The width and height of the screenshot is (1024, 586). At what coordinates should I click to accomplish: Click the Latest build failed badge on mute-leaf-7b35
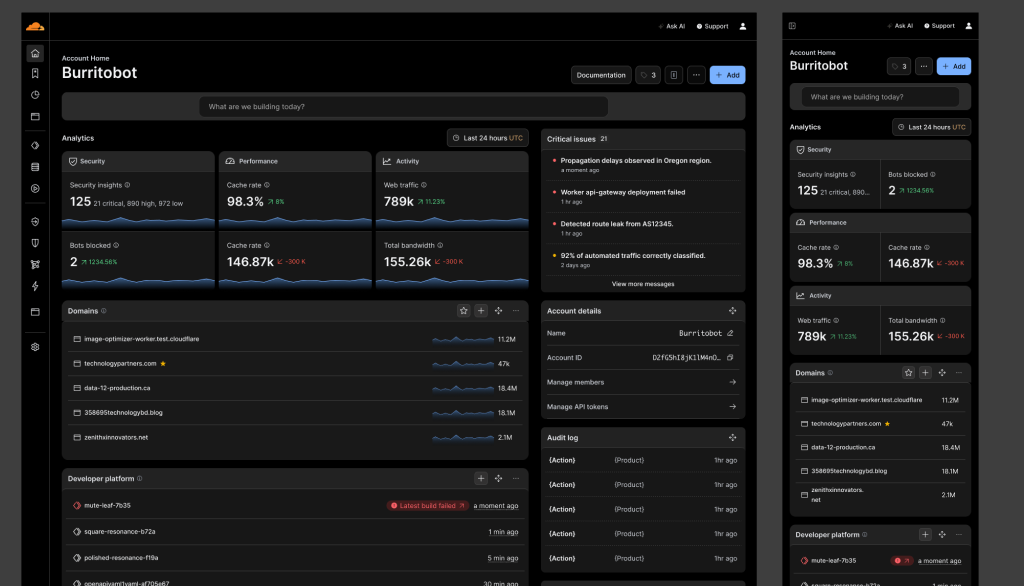point(427,506)
